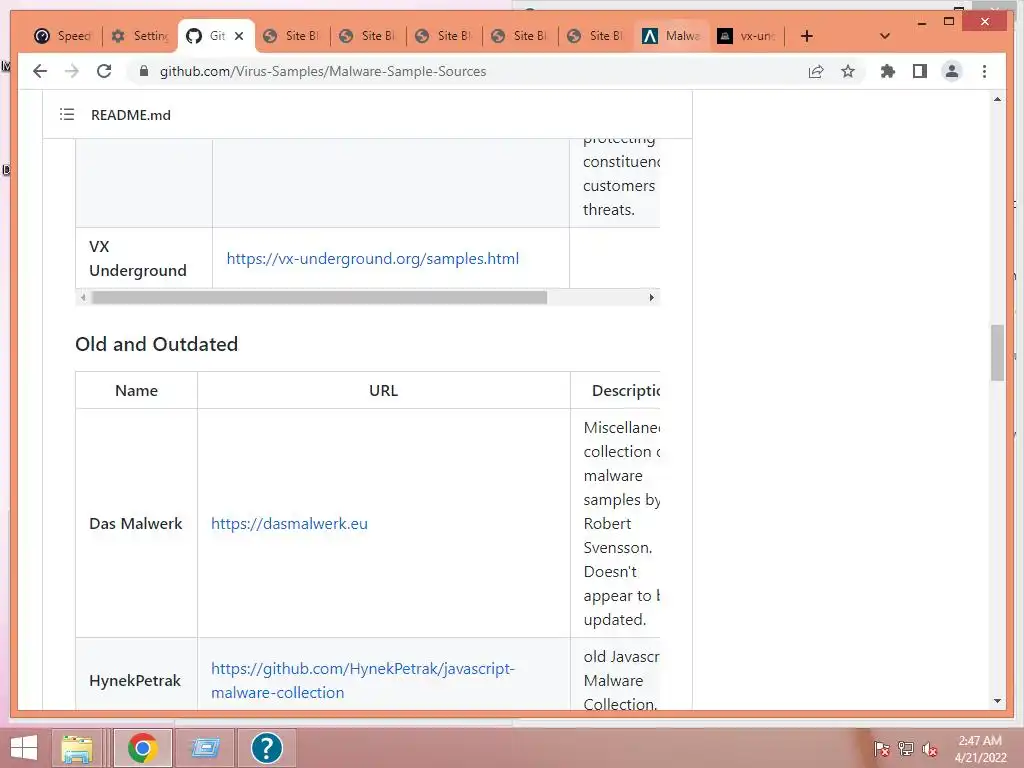
Task: Click Chrome icon in taskbar
Action: pyautogui.click(x=142, y=748)
